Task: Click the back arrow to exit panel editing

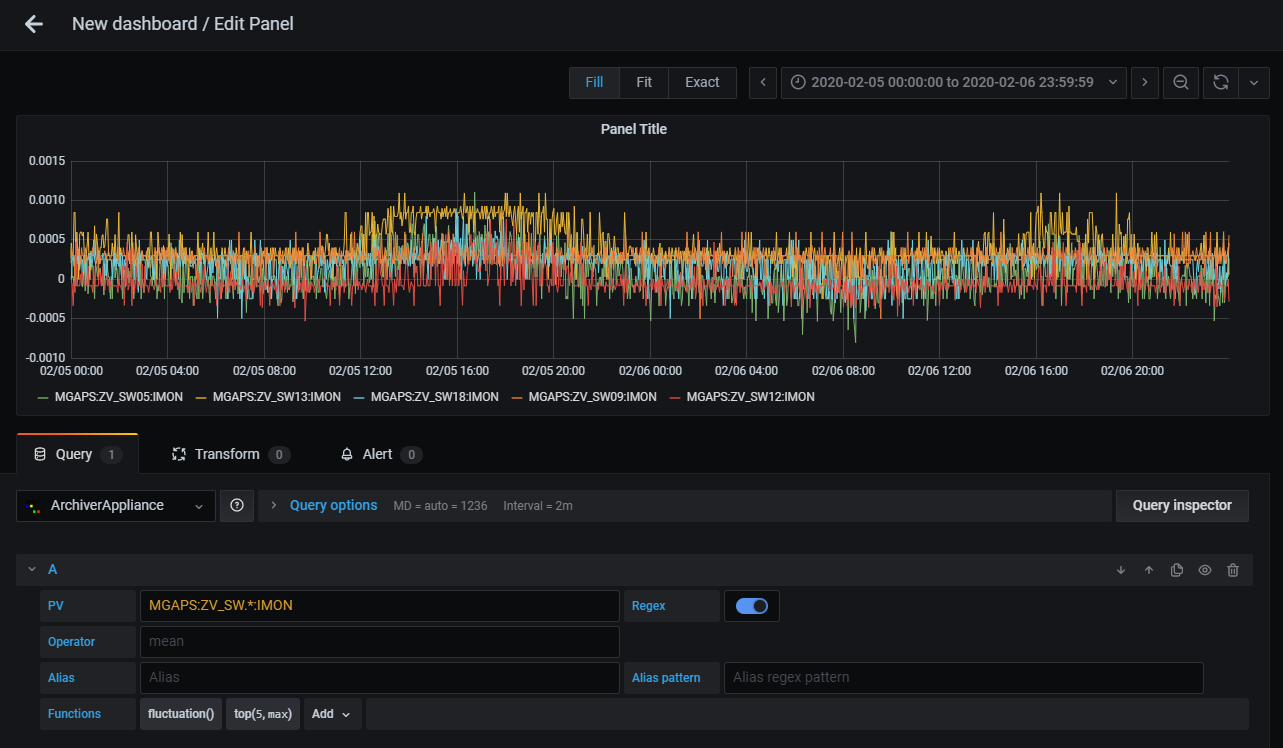Action: [34, 24]
